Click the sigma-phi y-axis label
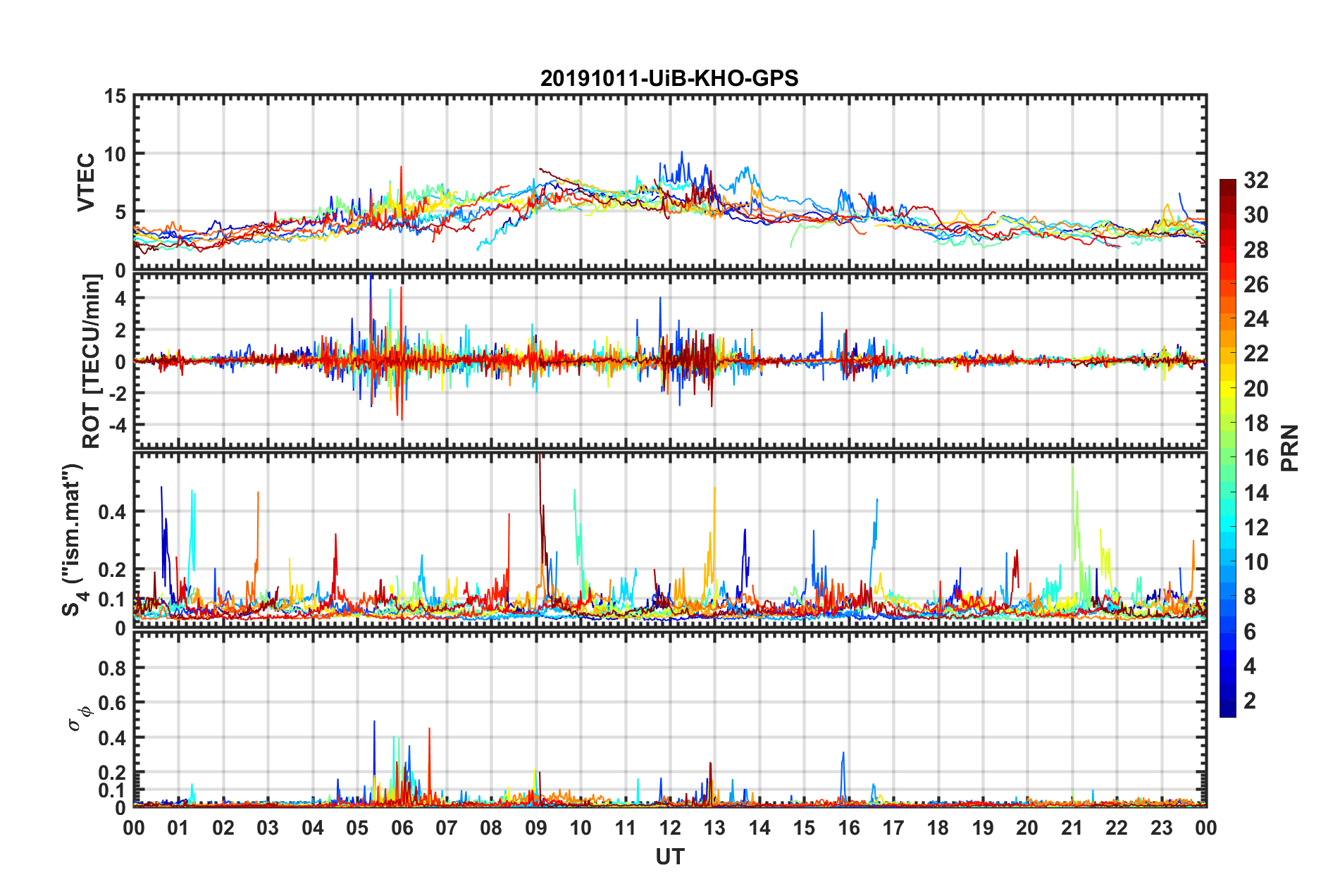 point(80,719)
